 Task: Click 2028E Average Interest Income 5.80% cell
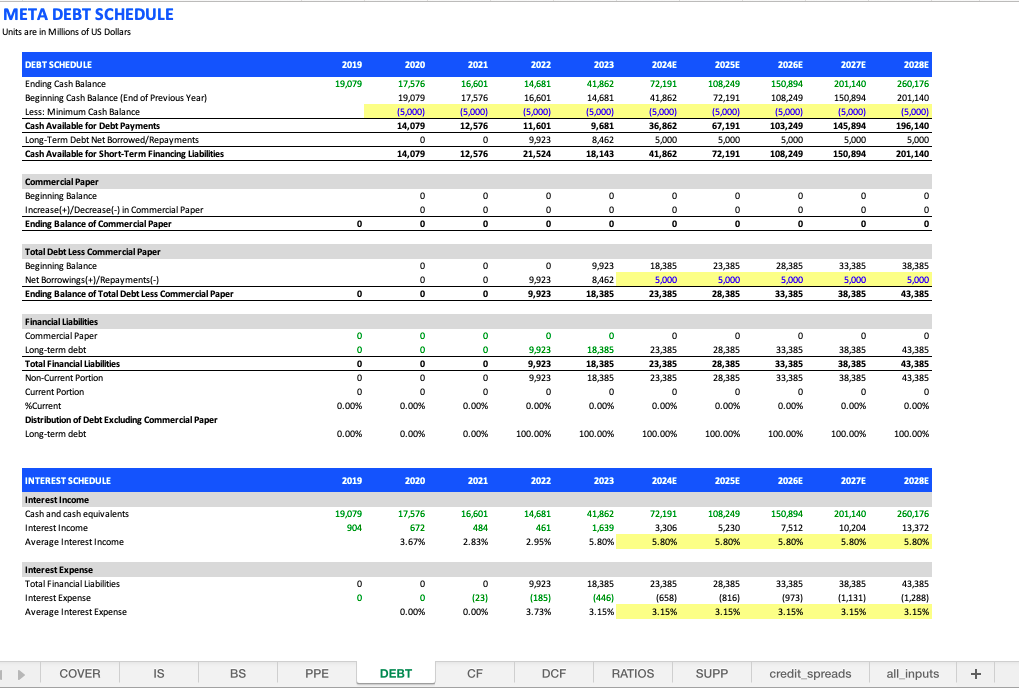(899, 542)
